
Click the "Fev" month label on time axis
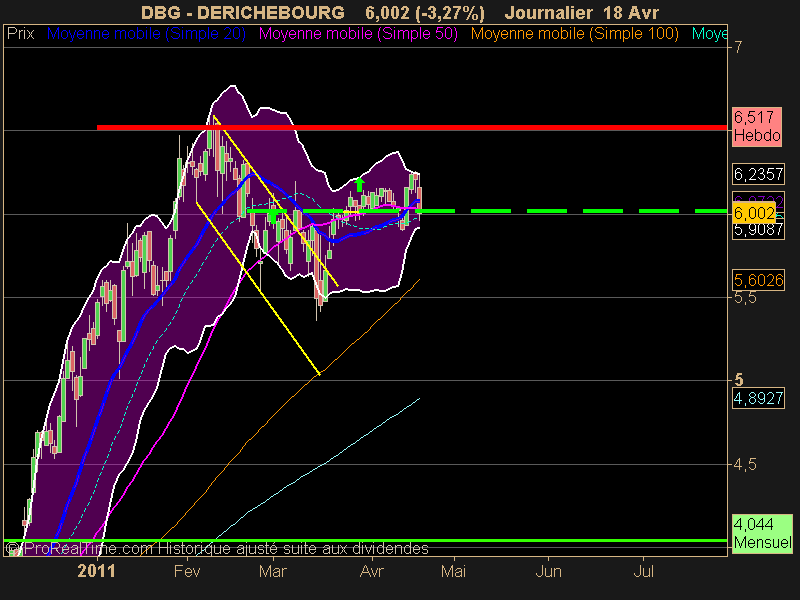(187, 571)
